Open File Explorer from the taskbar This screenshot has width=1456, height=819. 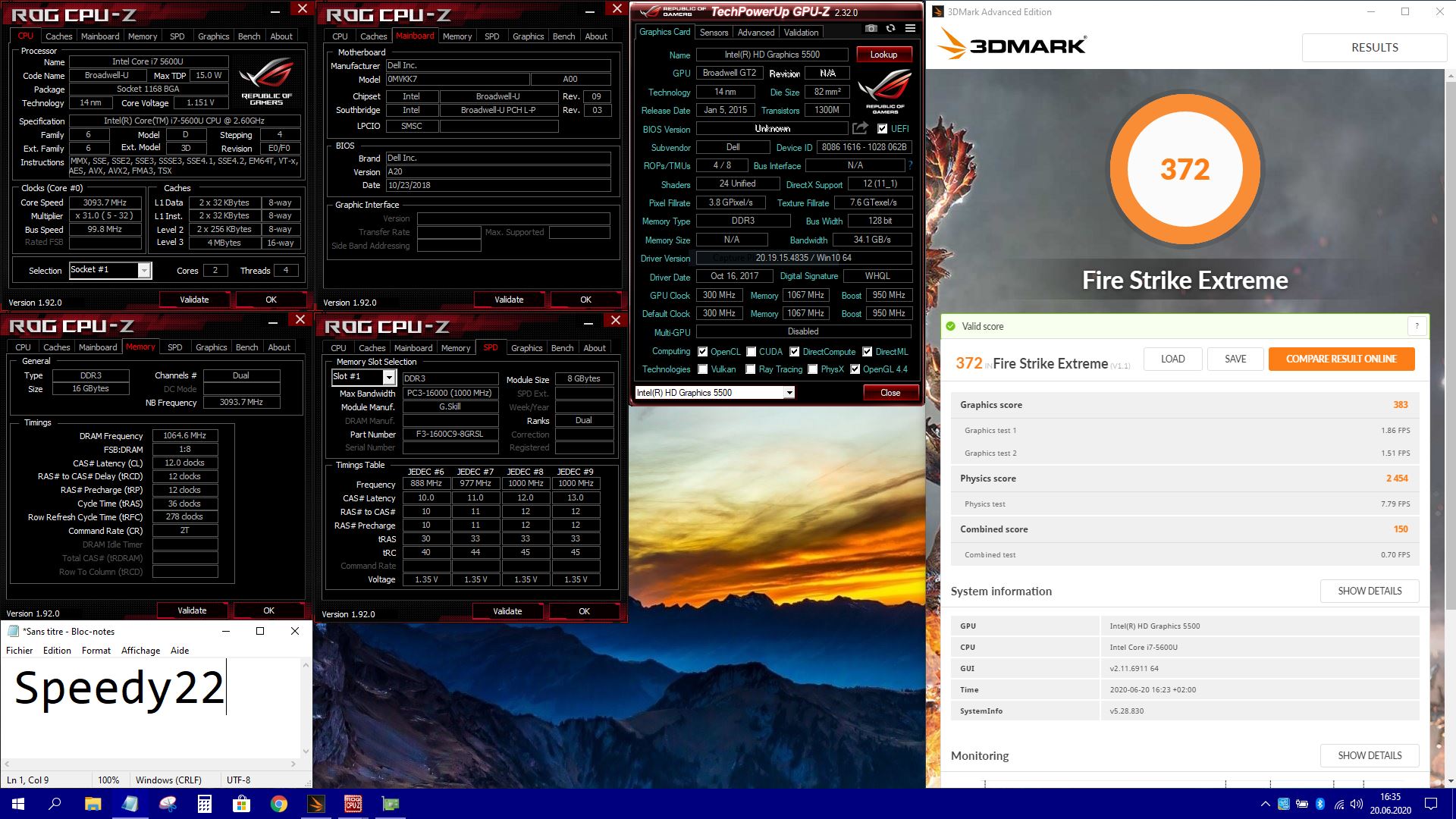tap(93, 804)
